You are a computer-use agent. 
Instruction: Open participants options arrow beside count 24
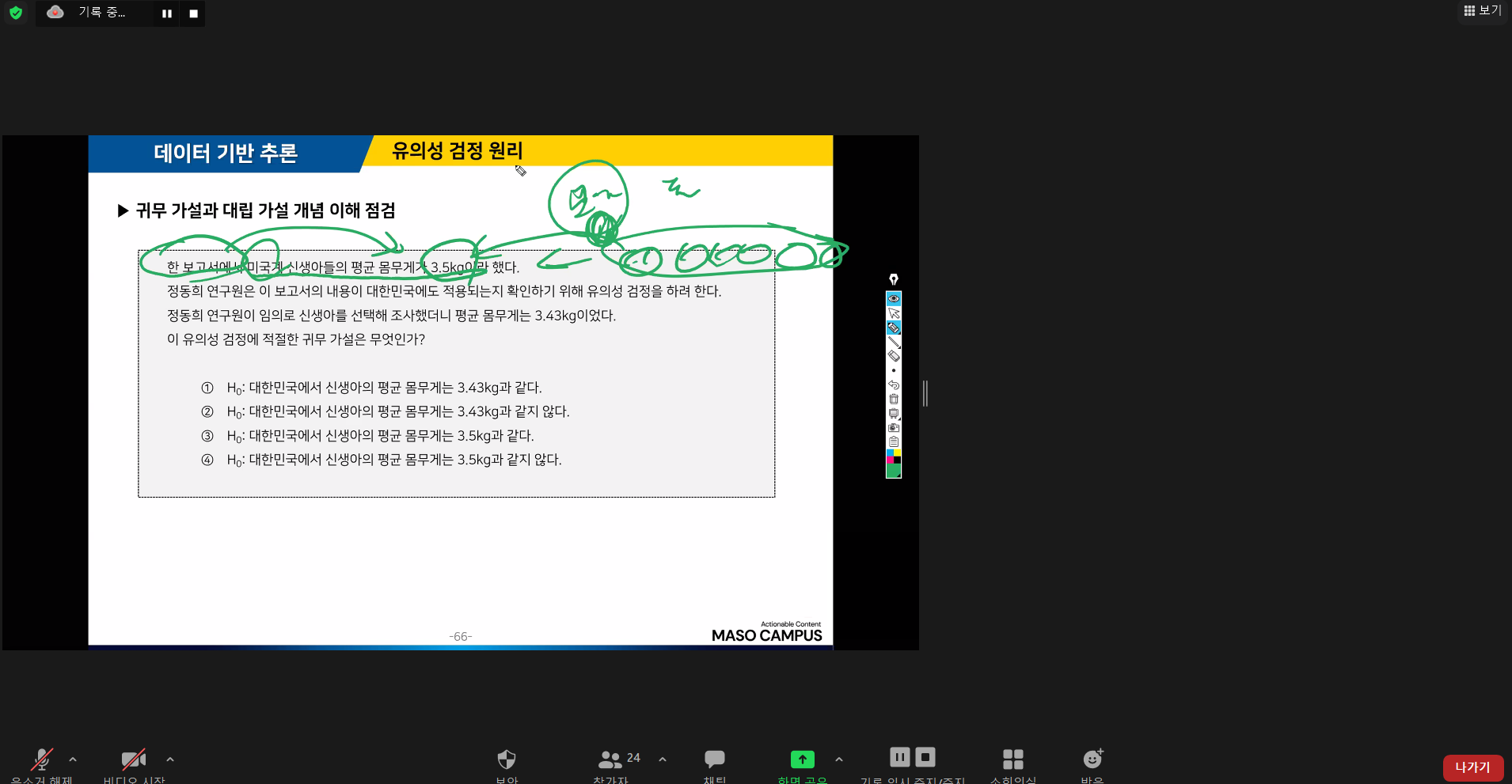(663, 759)
